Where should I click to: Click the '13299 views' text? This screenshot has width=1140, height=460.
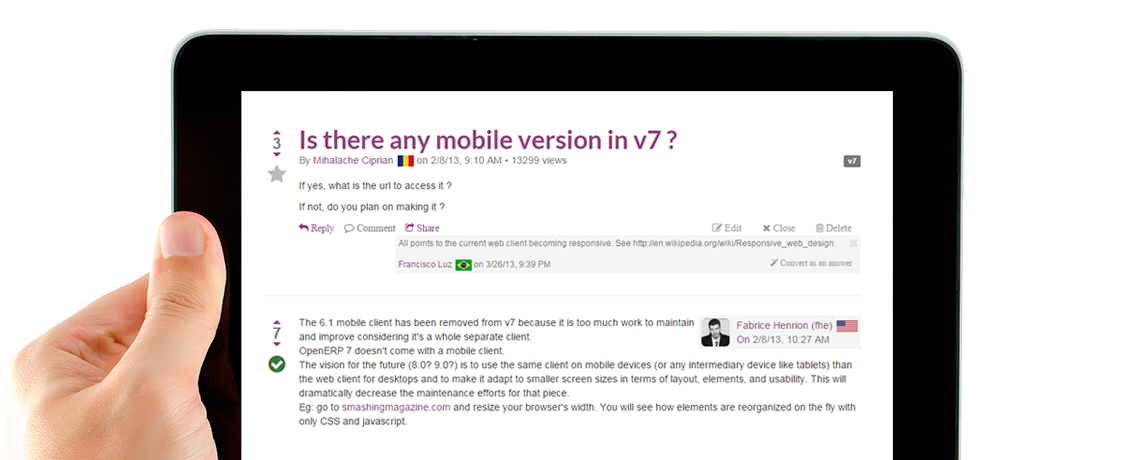coord(539,161)
